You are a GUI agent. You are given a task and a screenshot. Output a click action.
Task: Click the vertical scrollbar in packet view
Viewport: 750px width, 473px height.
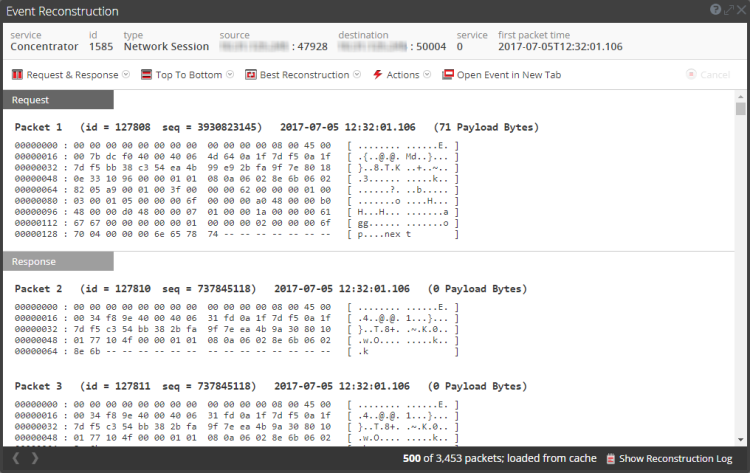point(741,270)
